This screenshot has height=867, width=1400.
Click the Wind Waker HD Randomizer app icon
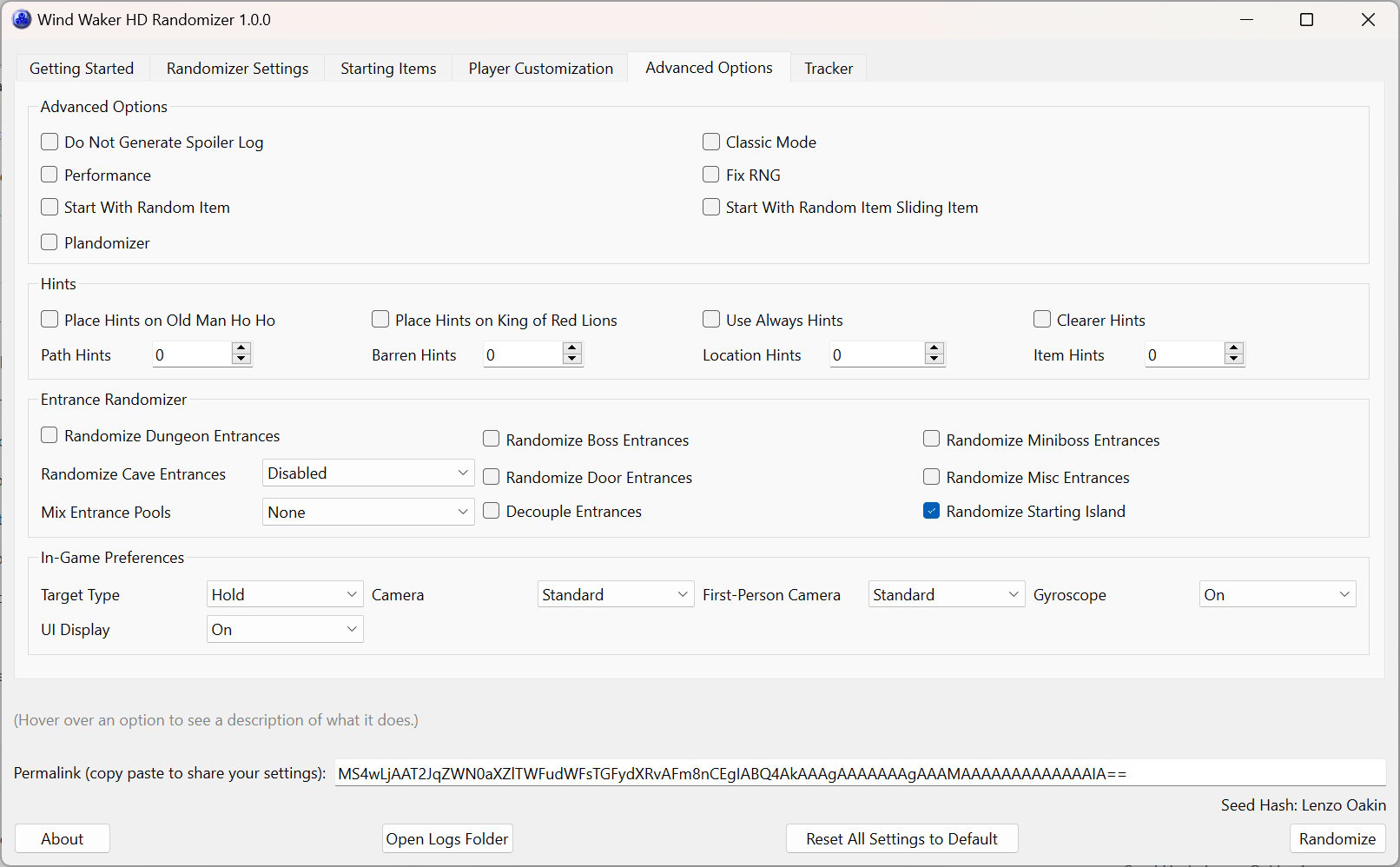22,19
